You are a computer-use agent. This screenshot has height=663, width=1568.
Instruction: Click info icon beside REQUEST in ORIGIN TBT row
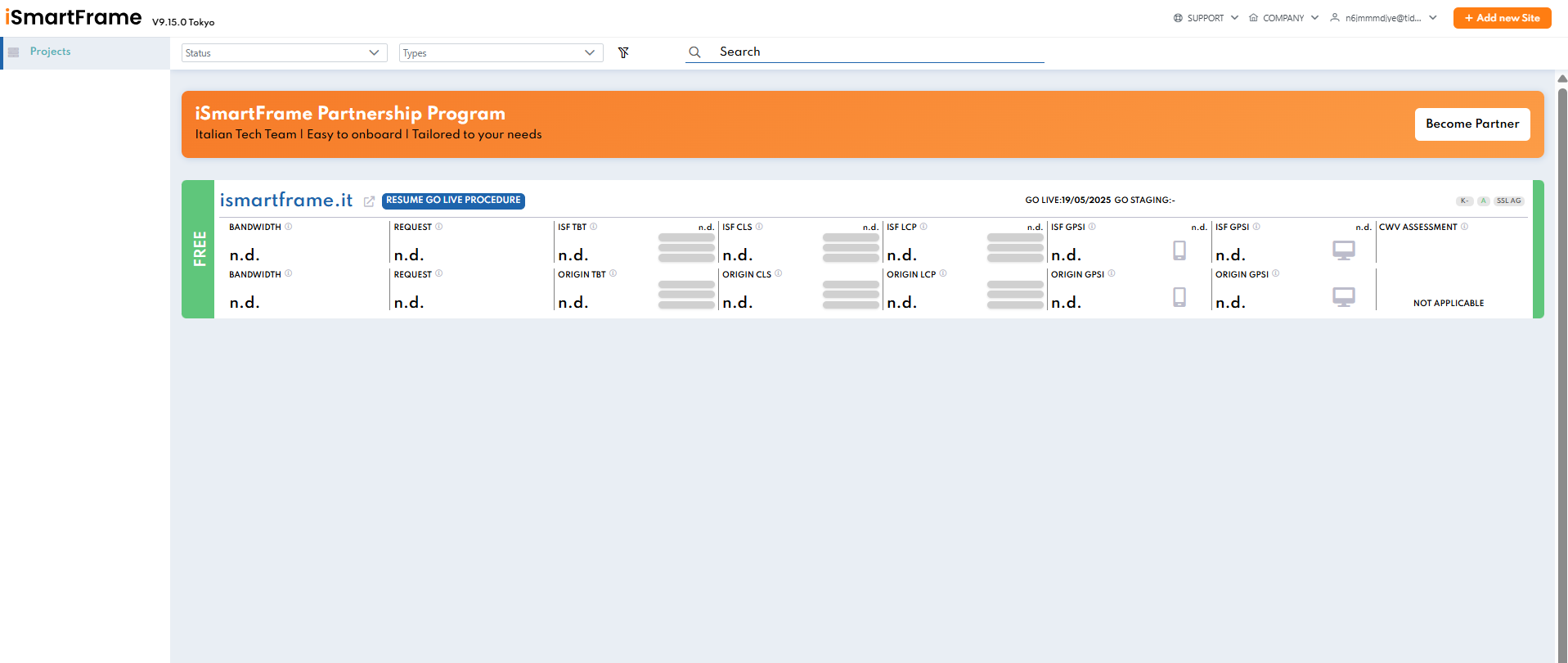(x=439, y=273)
